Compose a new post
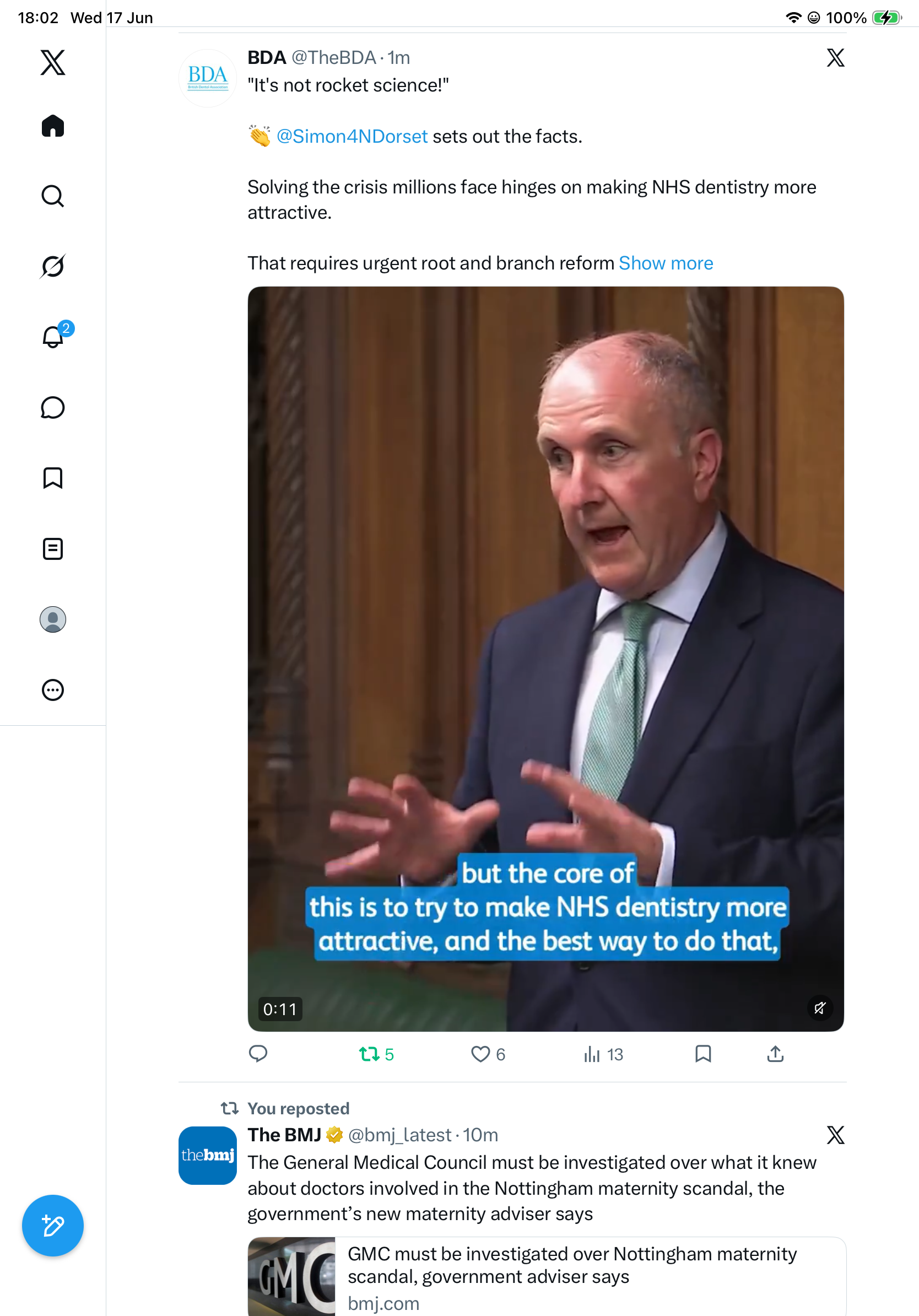The width and height of the screenshot is (919, 1316). tap(53, 1226)
